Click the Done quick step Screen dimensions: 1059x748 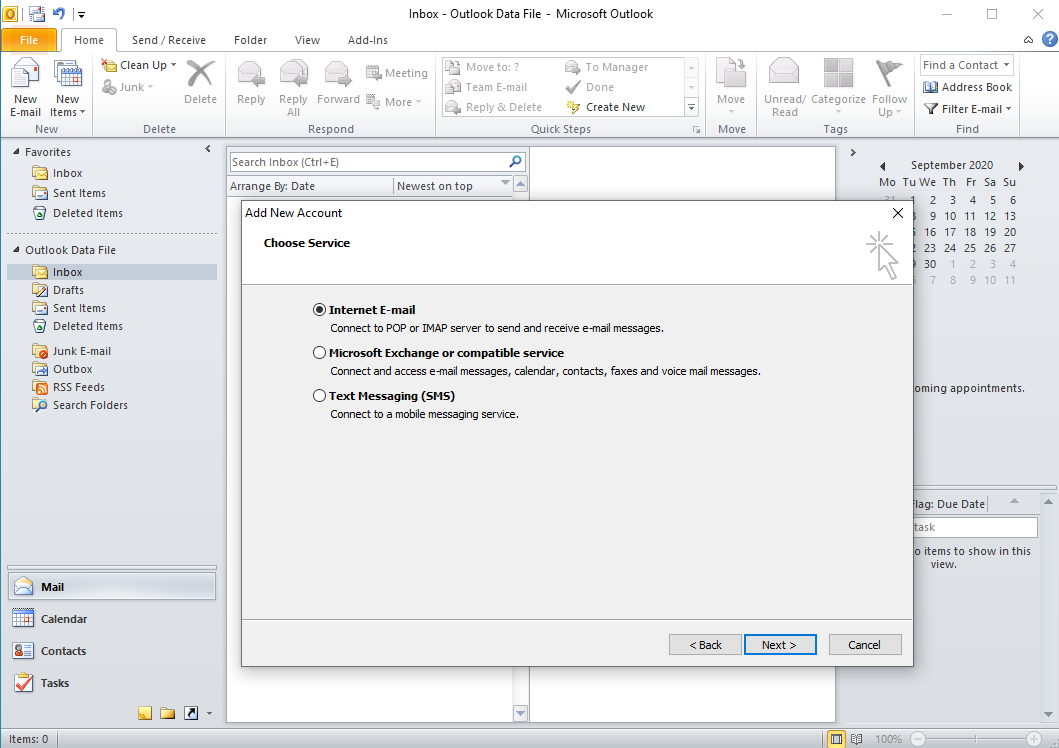coord(590,87)
